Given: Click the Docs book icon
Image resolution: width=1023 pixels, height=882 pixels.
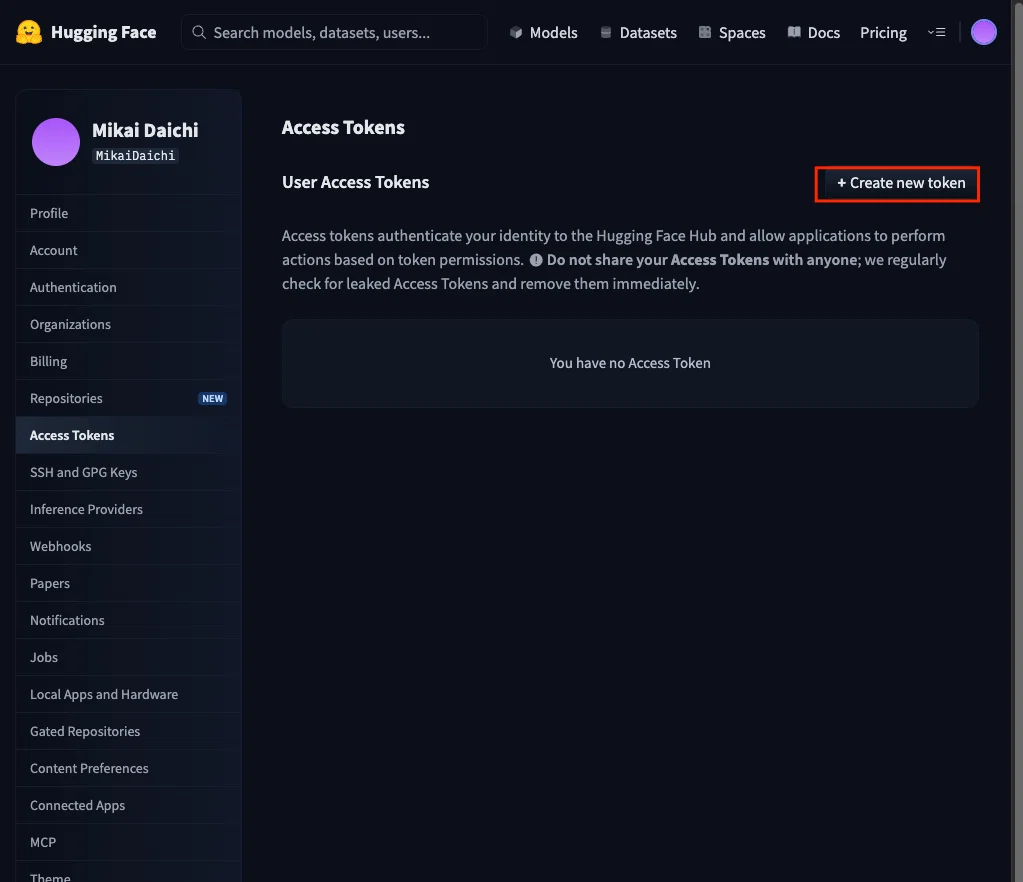Looking at the screenshot, I should [794, 32].
